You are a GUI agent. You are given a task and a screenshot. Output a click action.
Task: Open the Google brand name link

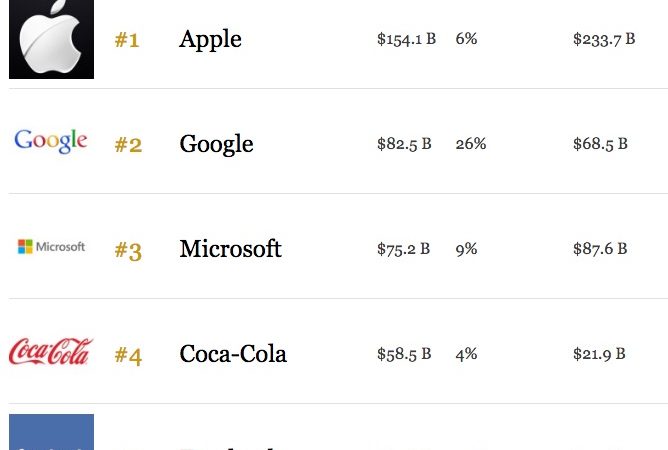click(x=216, y=144)
